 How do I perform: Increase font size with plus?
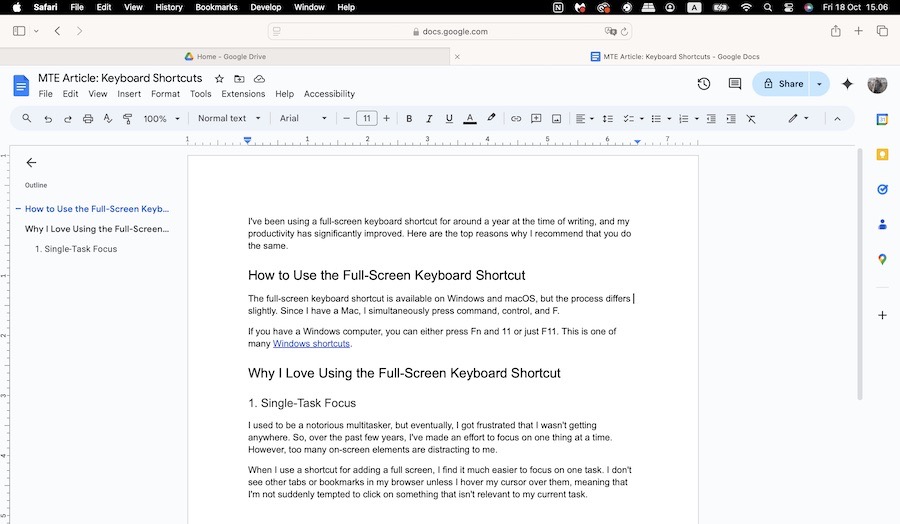coord(386,118)
